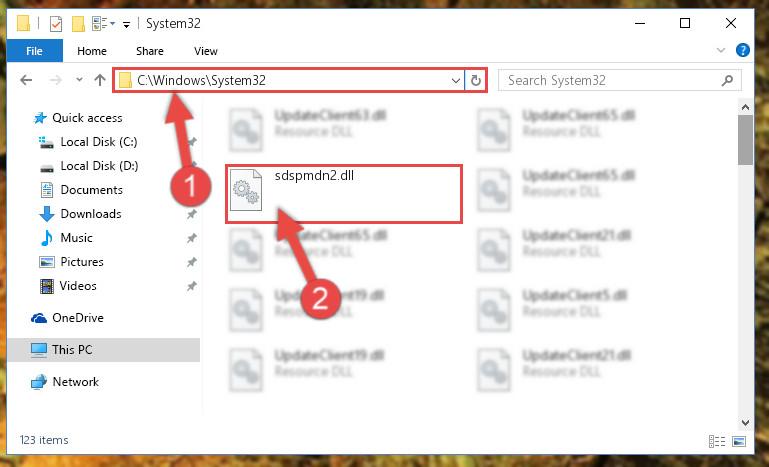Expand the address bar history dropdown
769x467 pixels.
456,80
